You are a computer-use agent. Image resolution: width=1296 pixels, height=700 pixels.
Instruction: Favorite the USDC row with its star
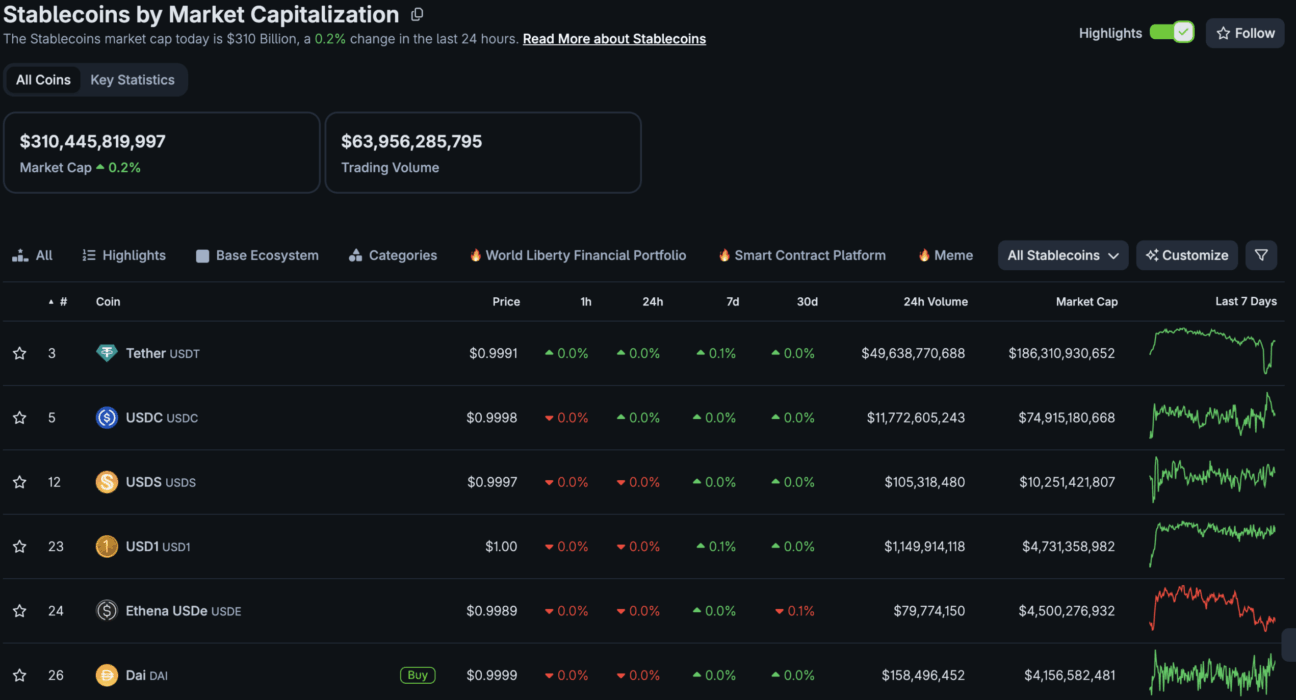pyautogui.click(x=19, y=418)
